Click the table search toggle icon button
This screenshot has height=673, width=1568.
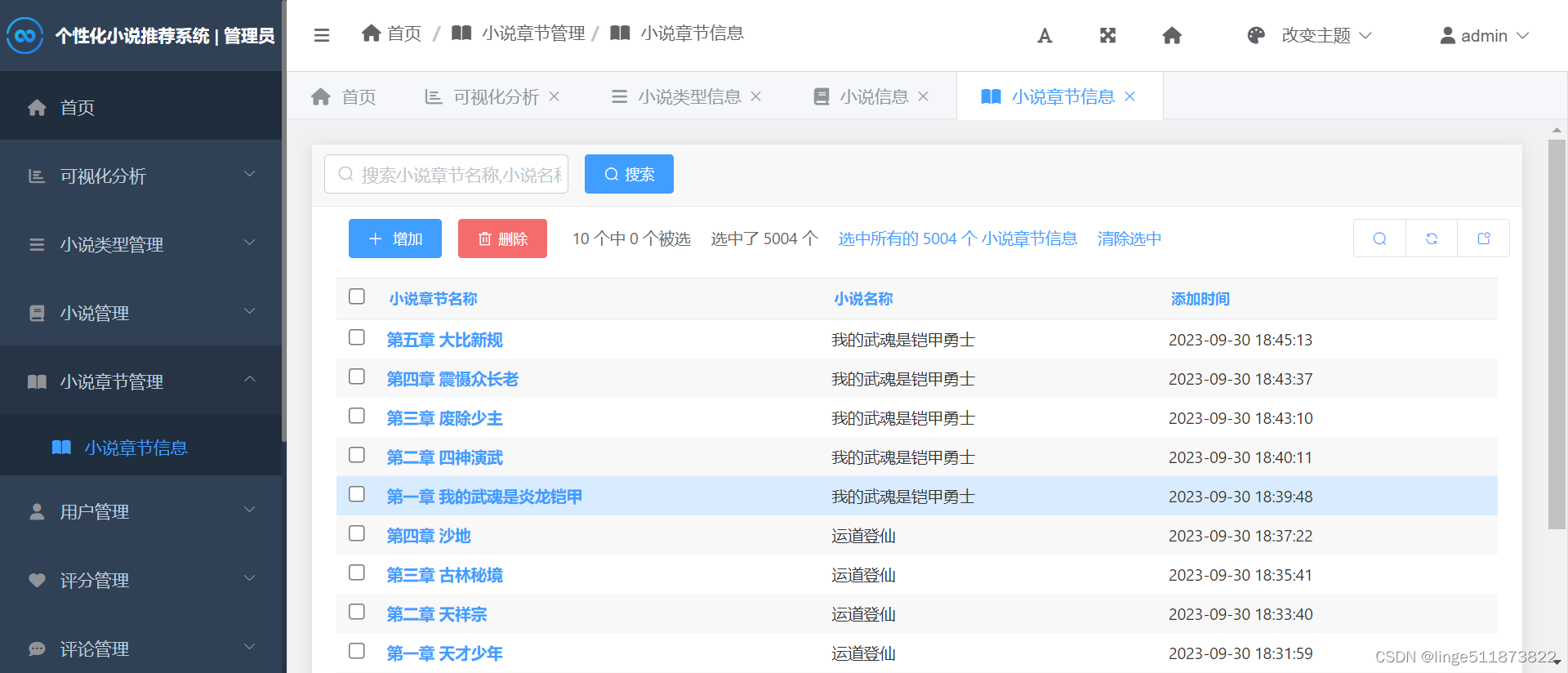(1379, 238)
